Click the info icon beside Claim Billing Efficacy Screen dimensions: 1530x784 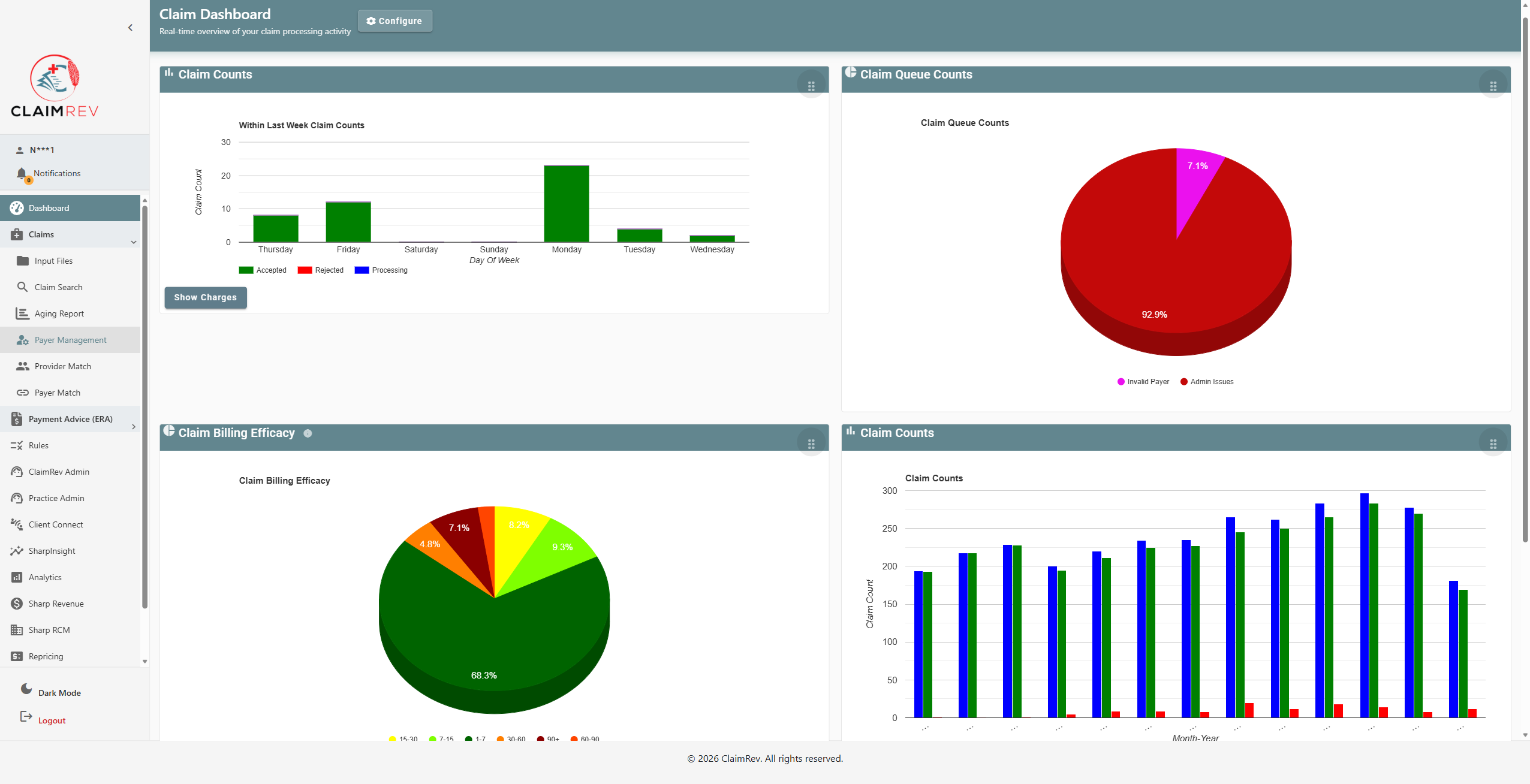[x=308, y=433]
